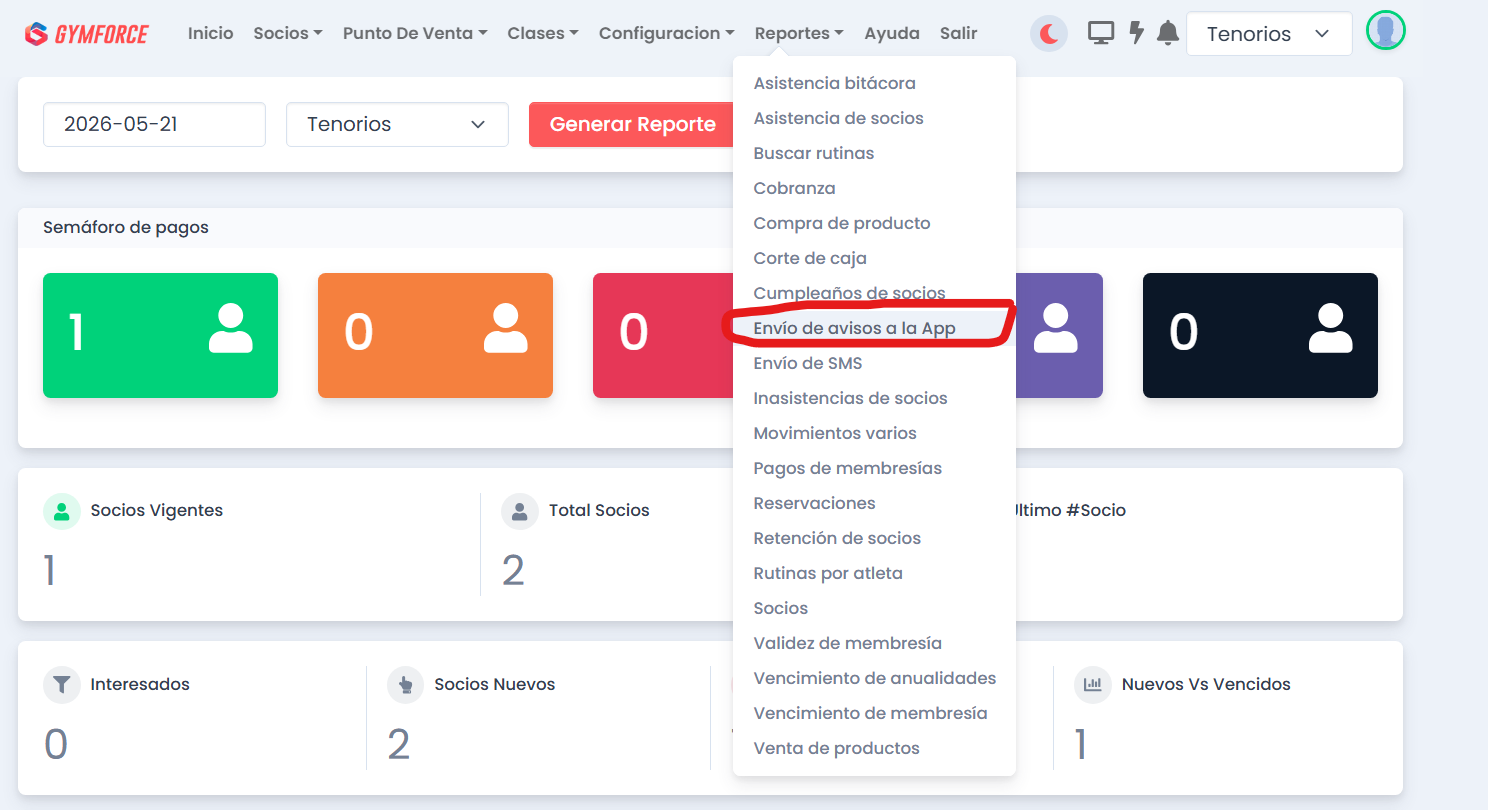Select Asistencia de socios report
This screenshot has width=1488, height=810.
[874, 118]
